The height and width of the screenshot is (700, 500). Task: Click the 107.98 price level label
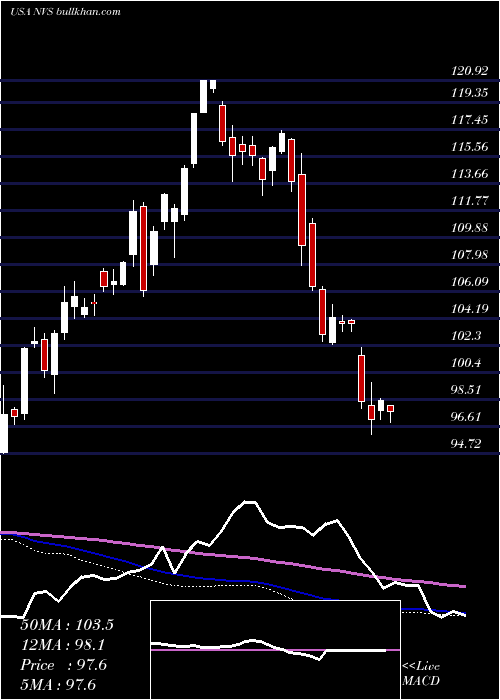[x=469, y=255]
